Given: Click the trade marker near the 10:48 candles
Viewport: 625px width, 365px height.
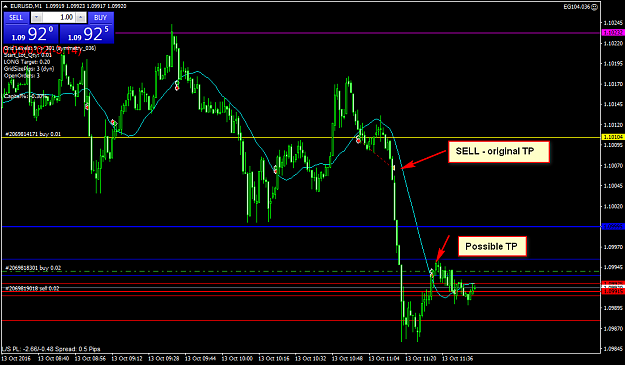Looking at the screenshot, I should coord(358,139).
